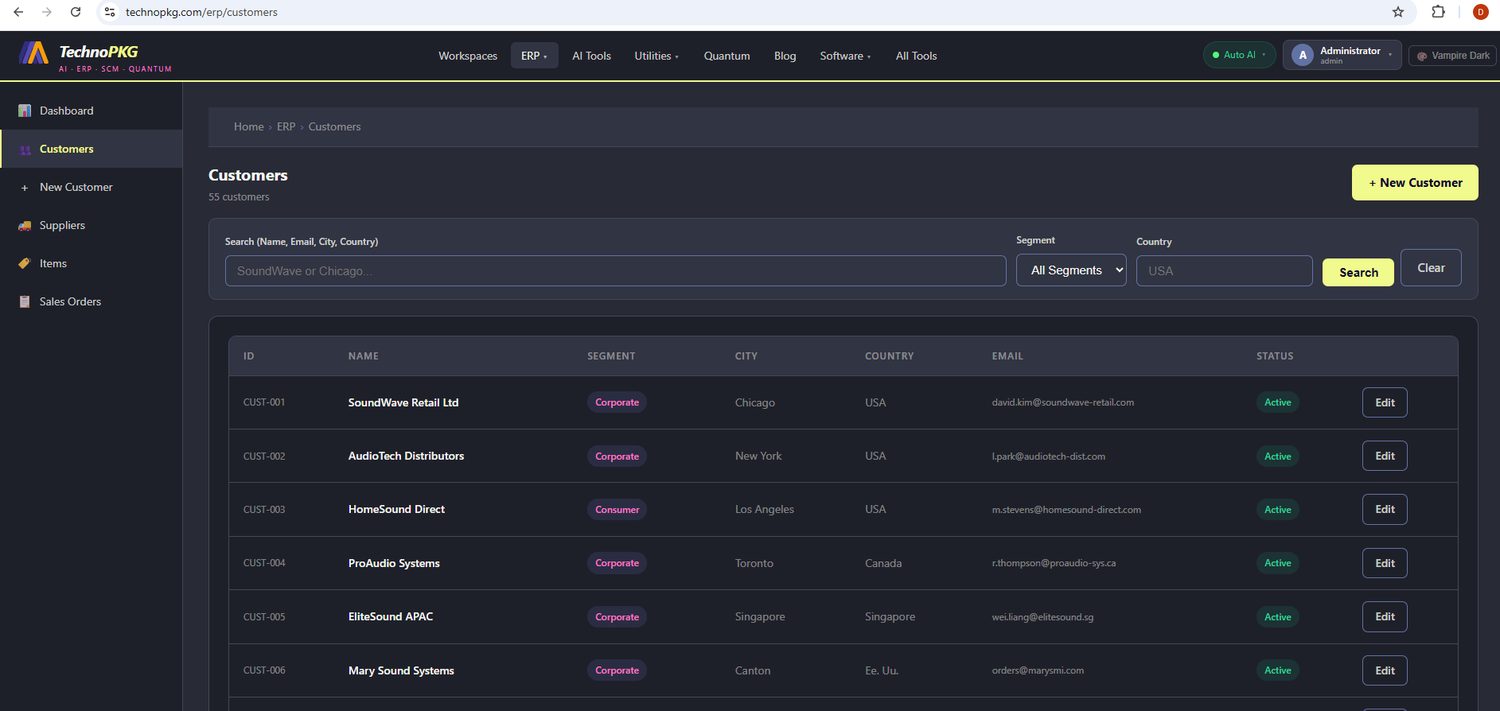This screenshot has width=1500, height=711.
Task: Open Blog in the top navigation
Action: tap(785, 56)
